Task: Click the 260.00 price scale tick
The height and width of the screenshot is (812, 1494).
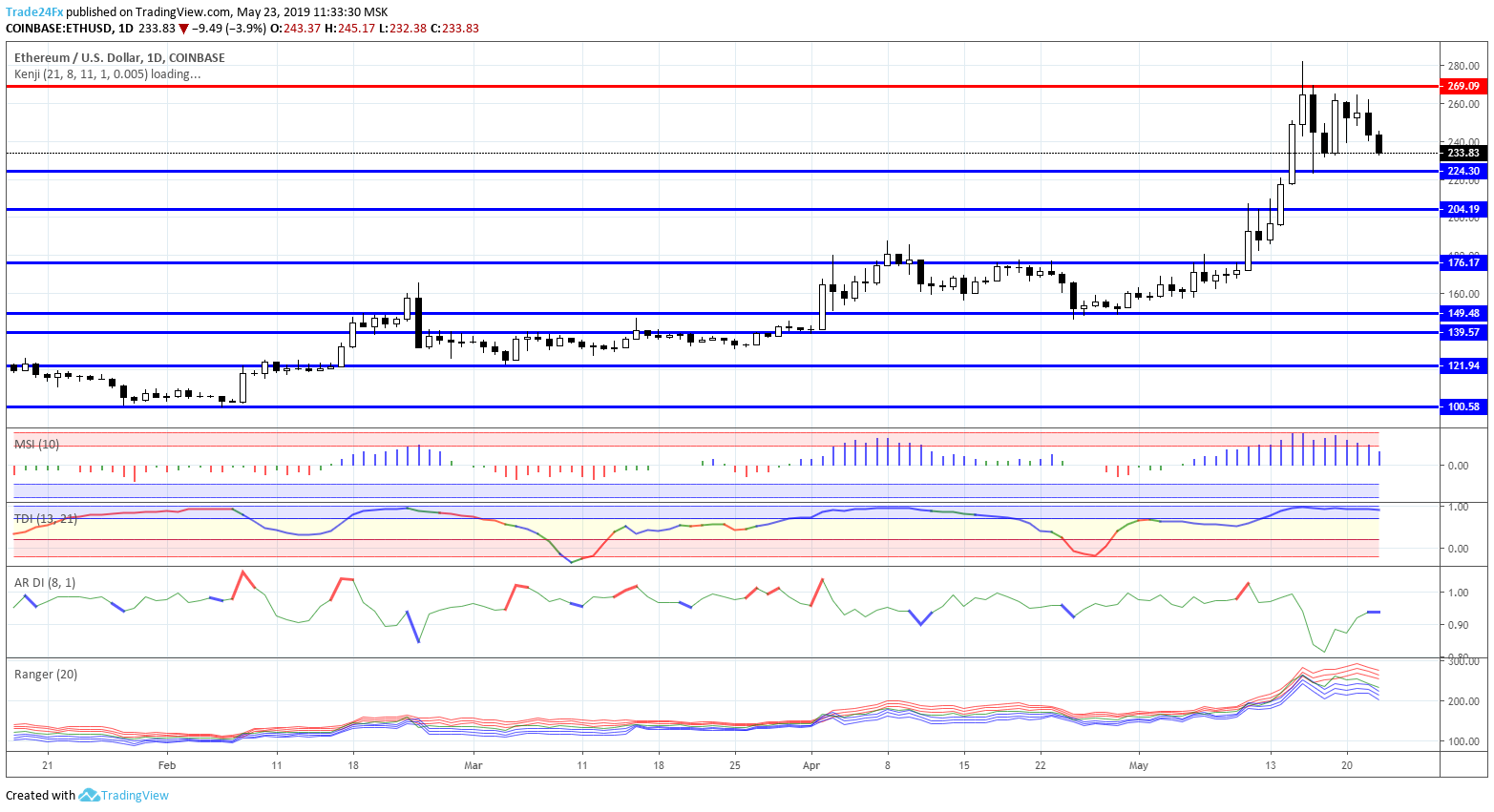Action: (x=1463, y=104)
